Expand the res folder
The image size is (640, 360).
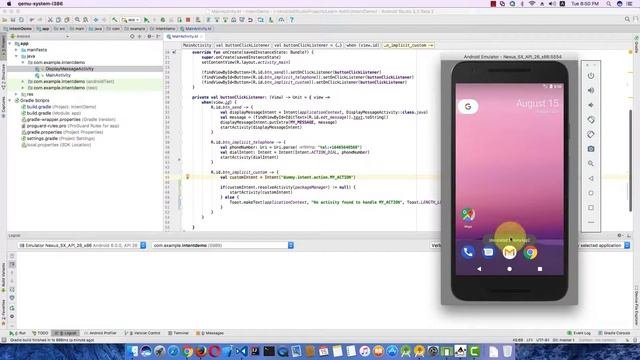(x=17, y=94)
